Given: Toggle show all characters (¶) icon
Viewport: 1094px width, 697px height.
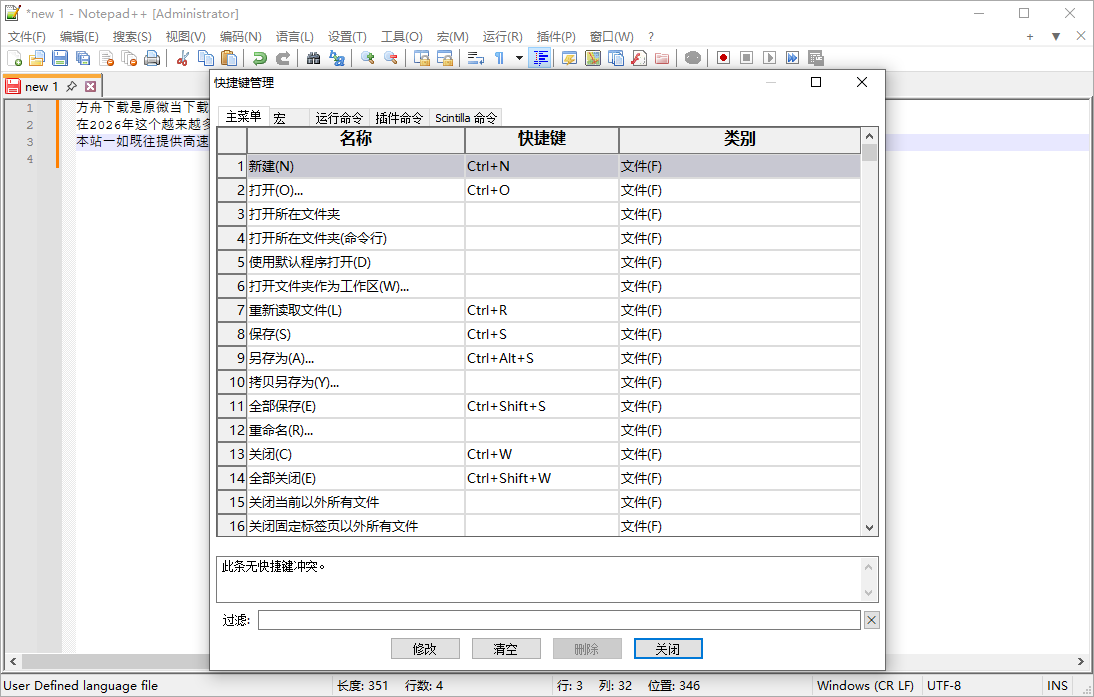Looking at the screenshot, I should (499, 58).
